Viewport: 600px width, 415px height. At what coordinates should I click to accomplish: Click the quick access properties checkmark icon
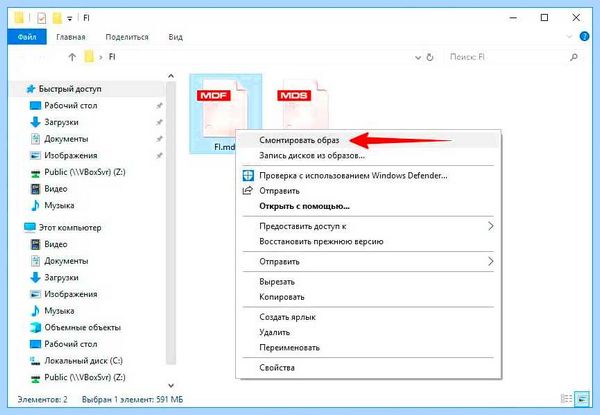[x=41, y=18]
